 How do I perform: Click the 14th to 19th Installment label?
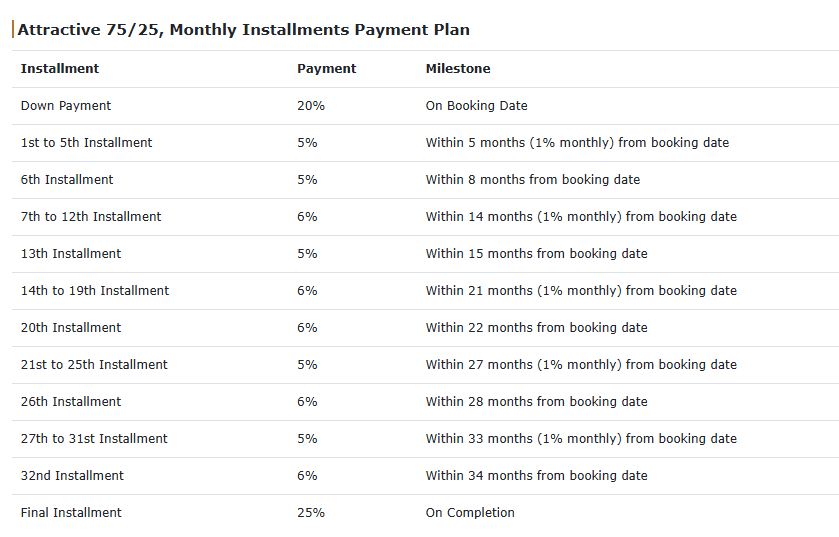click(95, 290)
